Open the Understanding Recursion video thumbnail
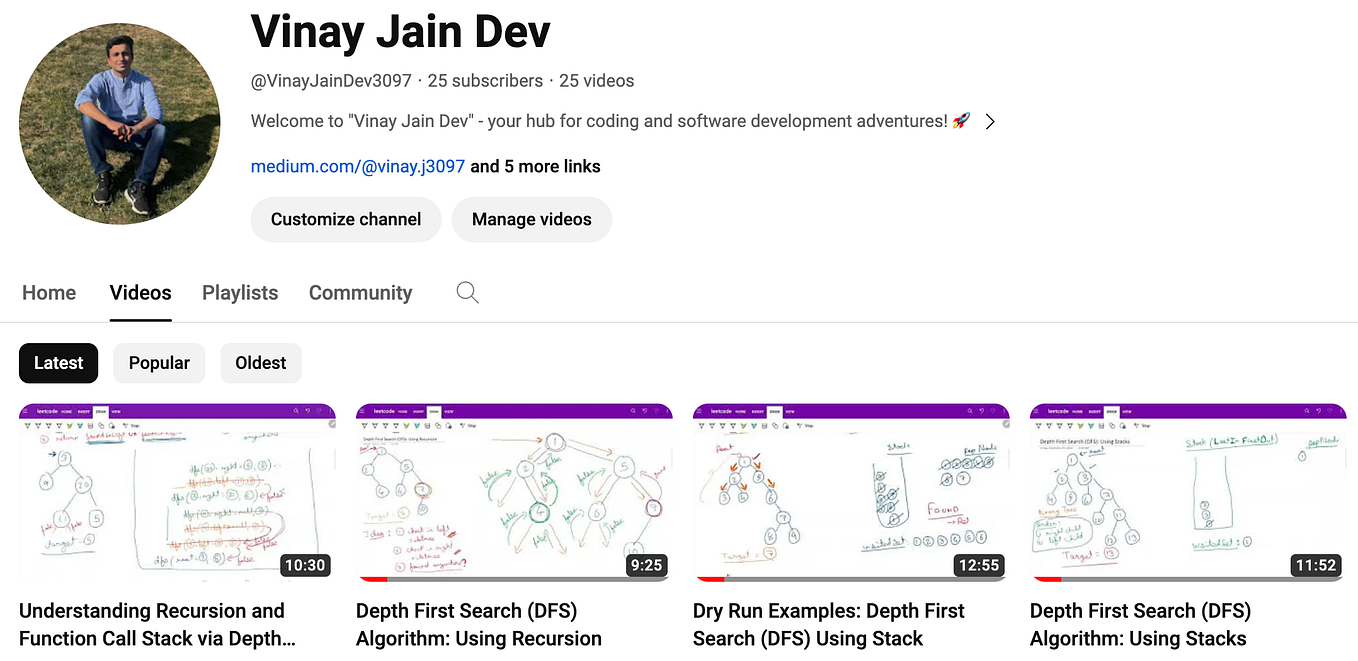The image size is (1358, 661). click(177, 492)
